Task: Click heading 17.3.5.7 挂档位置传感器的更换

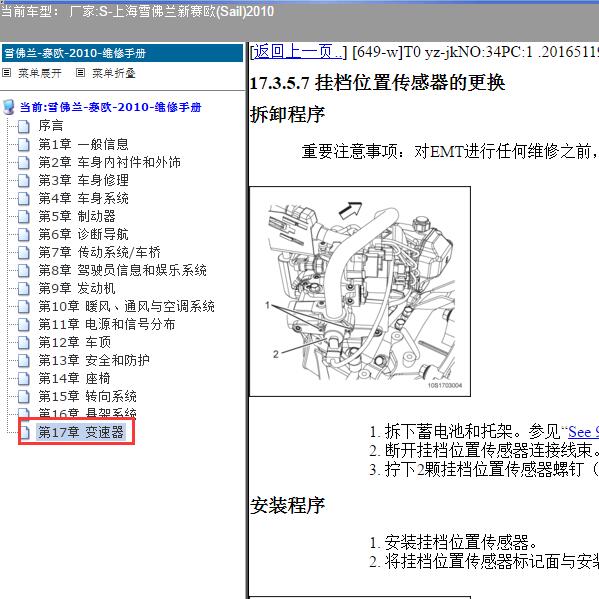Action: pyautogui.click(x=377, y=83)
